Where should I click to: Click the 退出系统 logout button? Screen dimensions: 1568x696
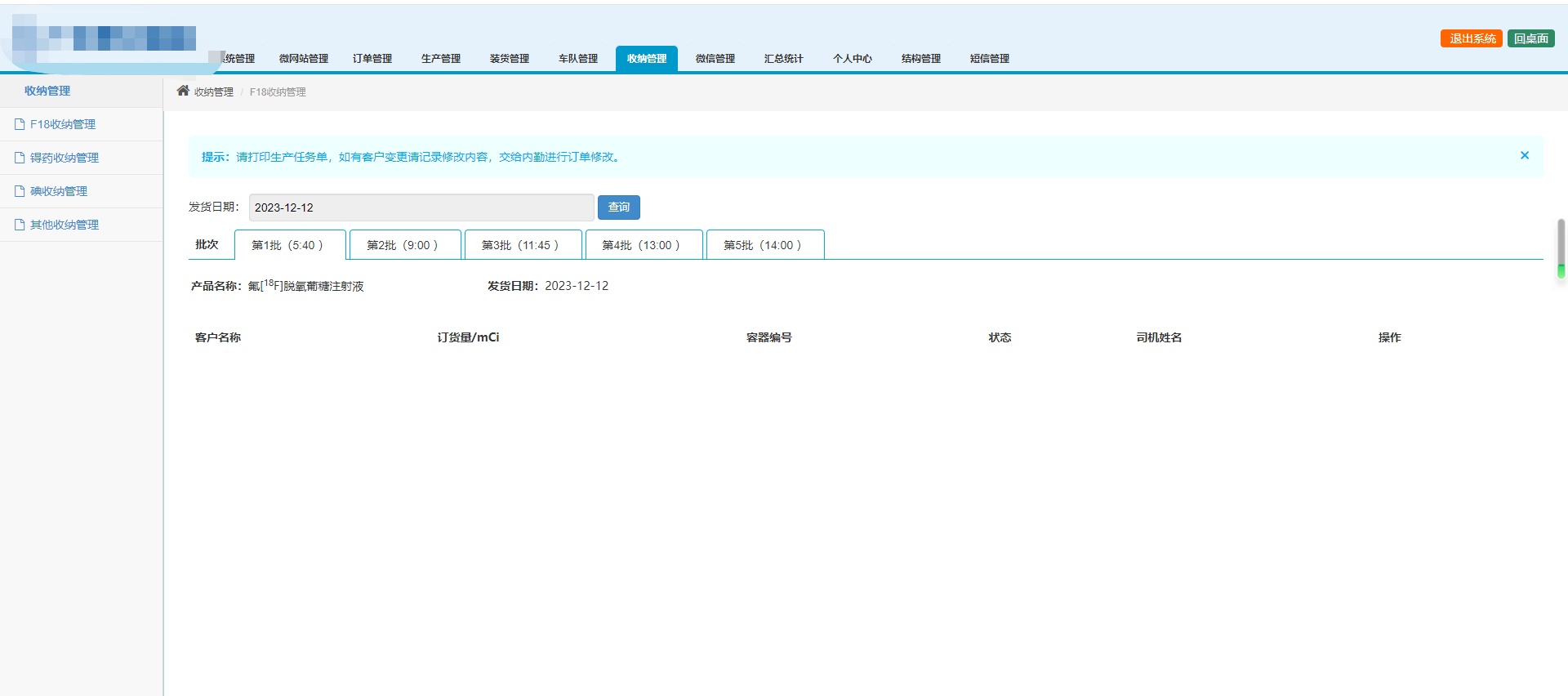pyautogui.click(x=1472, y=38)
